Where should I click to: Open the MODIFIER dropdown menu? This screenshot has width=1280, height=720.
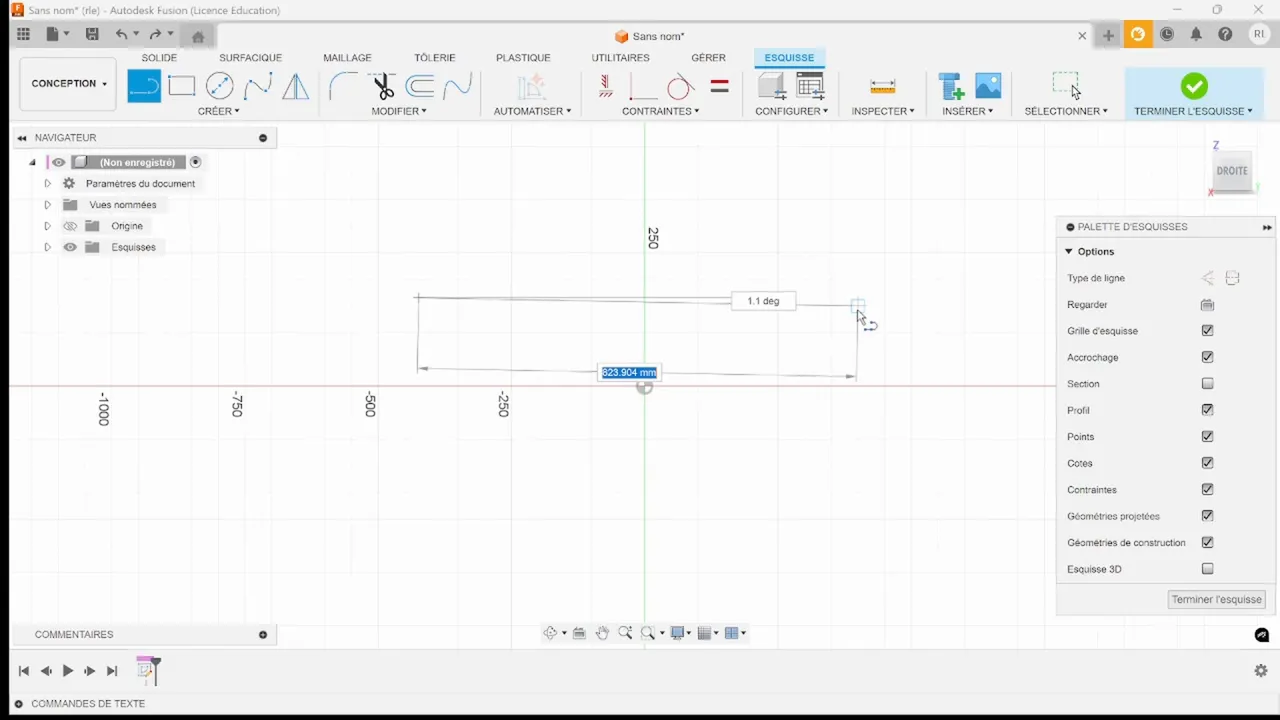[398, 111]
